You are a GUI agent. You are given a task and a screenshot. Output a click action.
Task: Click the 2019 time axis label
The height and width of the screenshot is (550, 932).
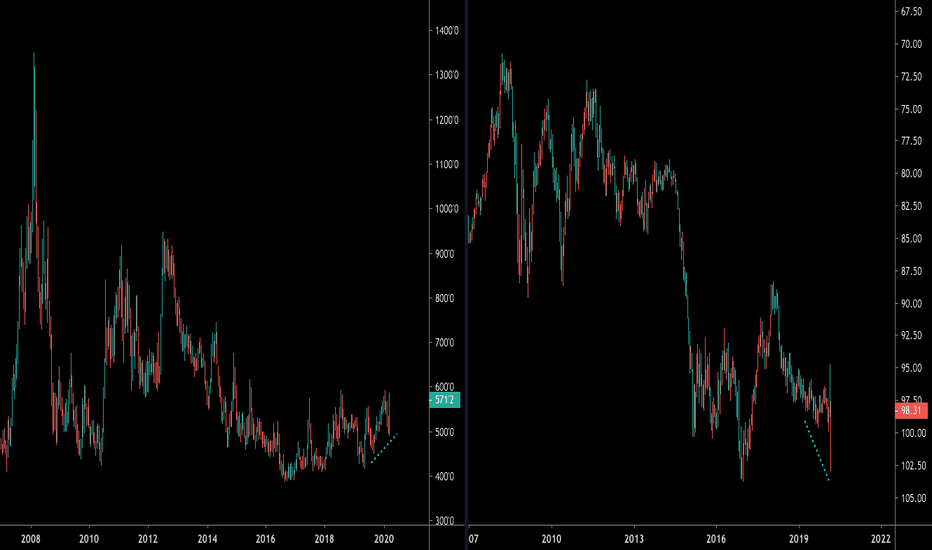(x=798, y=539)
